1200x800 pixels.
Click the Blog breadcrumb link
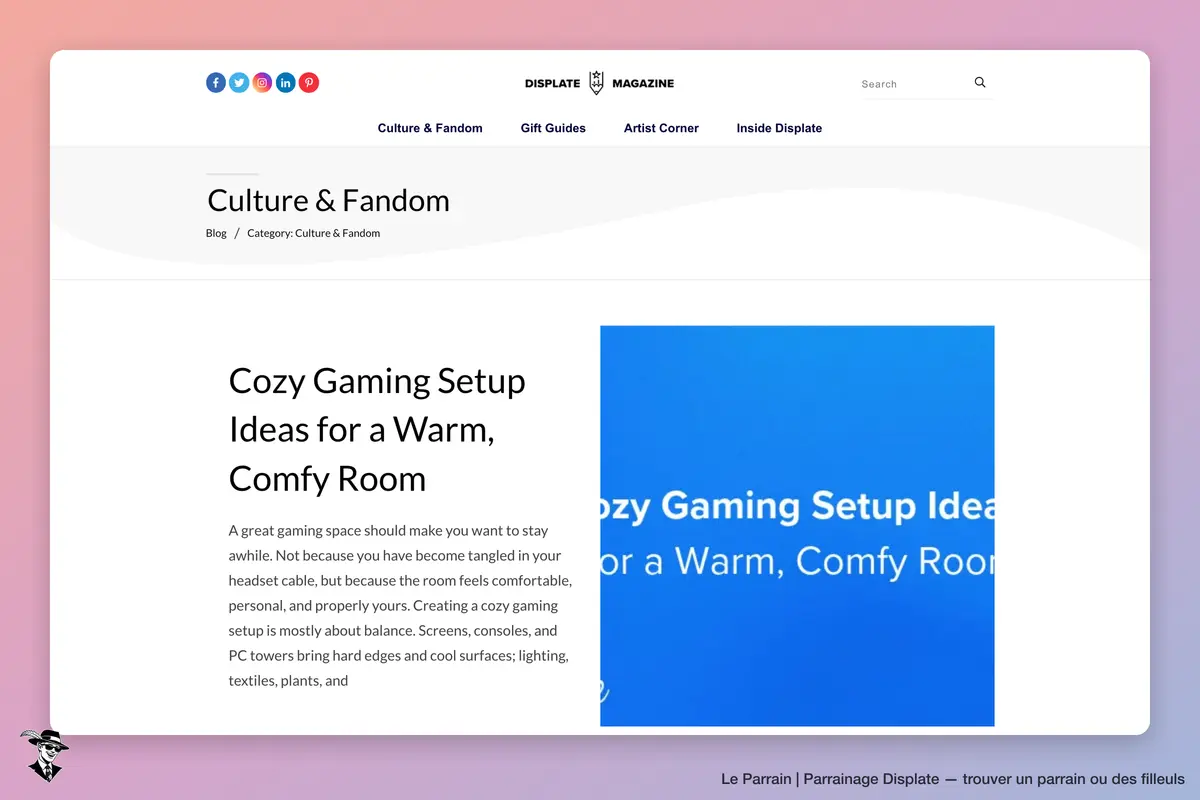tap(216, 233)
